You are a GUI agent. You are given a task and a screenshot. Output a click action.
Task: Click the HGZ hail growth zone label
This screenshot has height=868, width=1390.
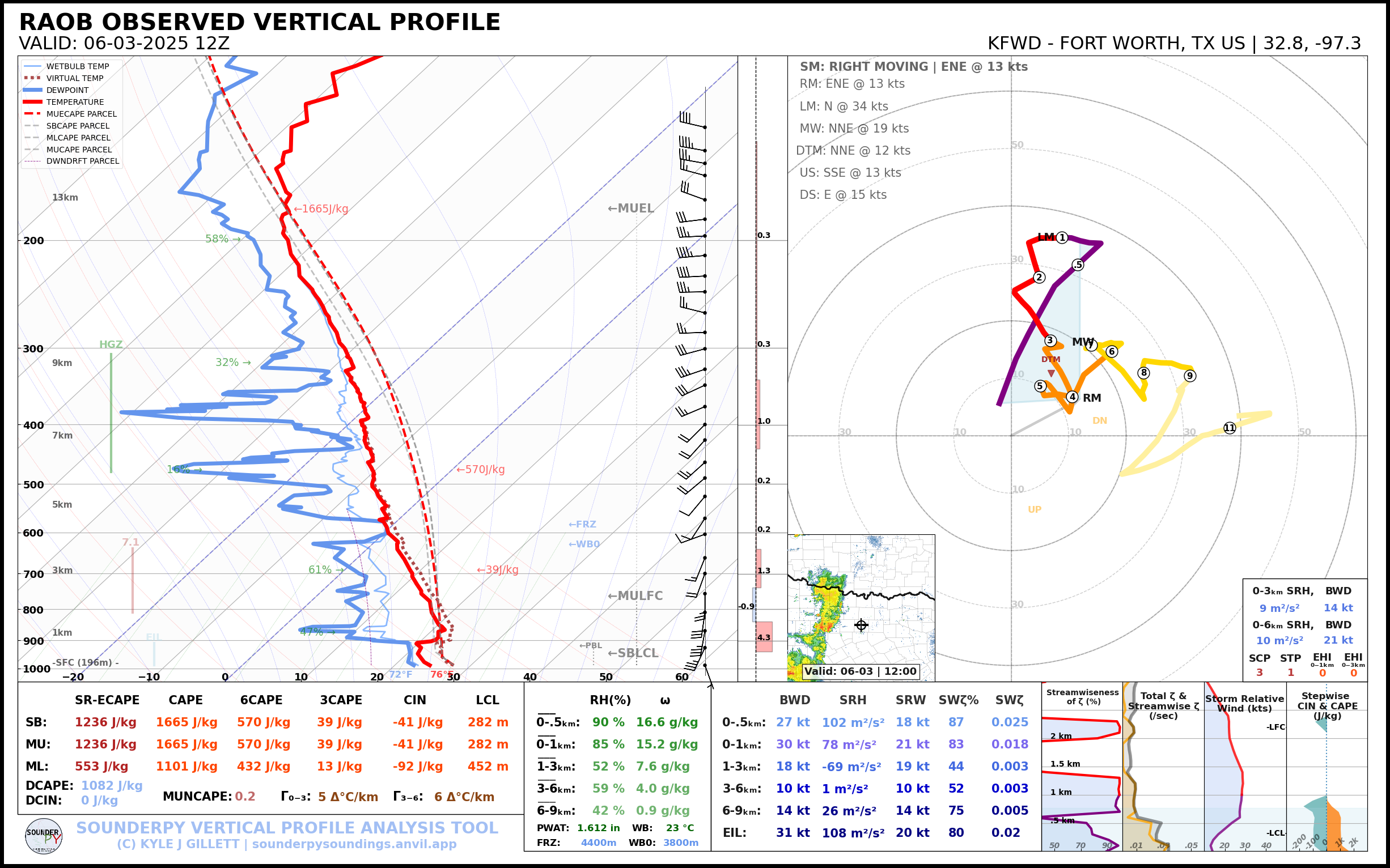[x=111, y=344]
